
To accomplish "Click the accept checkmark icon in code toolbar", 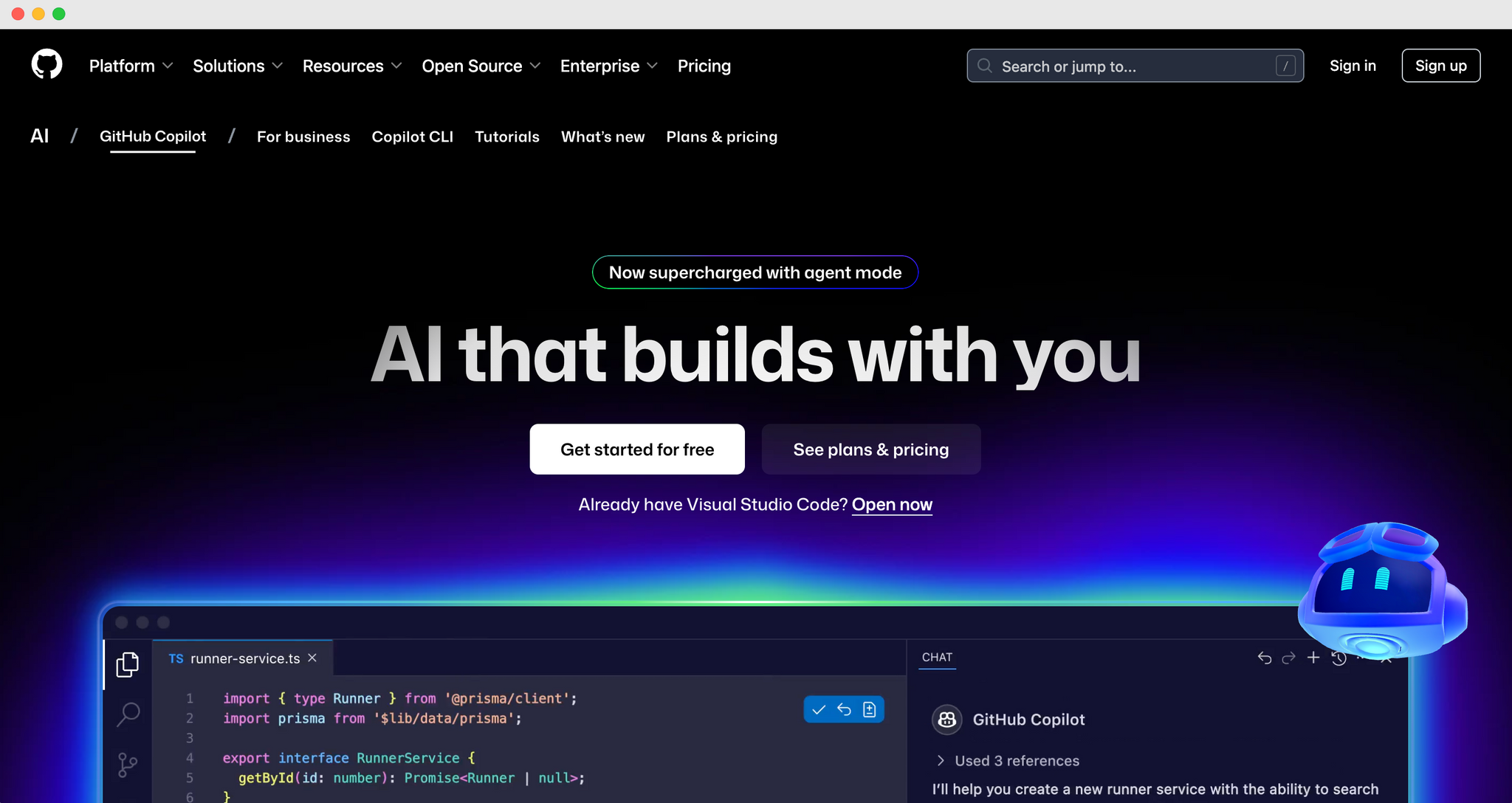I will pyautogui.click(x=818, y=710).
